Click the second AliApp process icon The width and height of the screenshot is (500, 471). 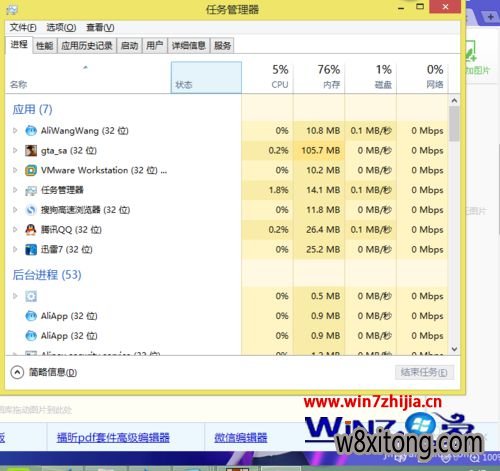coord(31,336)
